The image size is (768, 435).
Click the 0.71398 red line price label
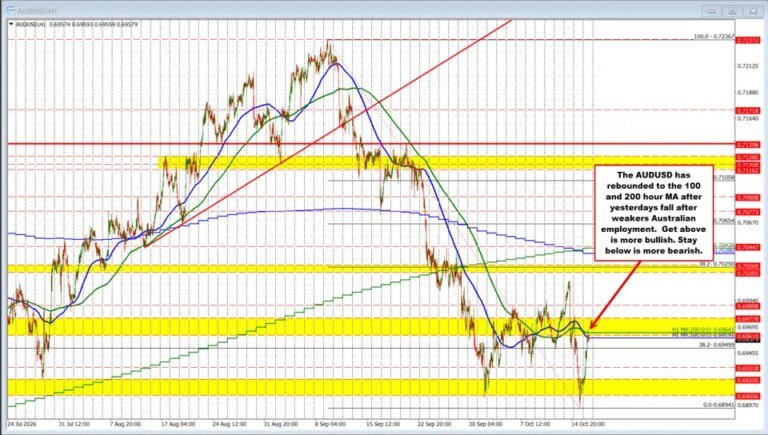pyautogui.click(x=748, y=145)
